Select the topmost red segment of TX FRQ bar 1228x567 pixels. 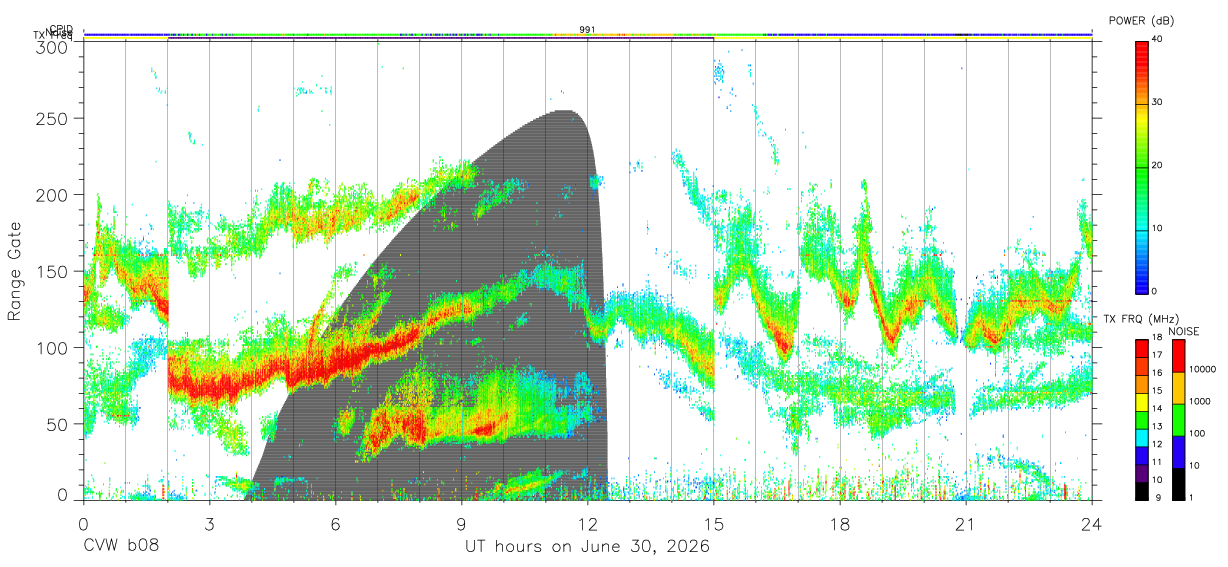(1141, 349)
